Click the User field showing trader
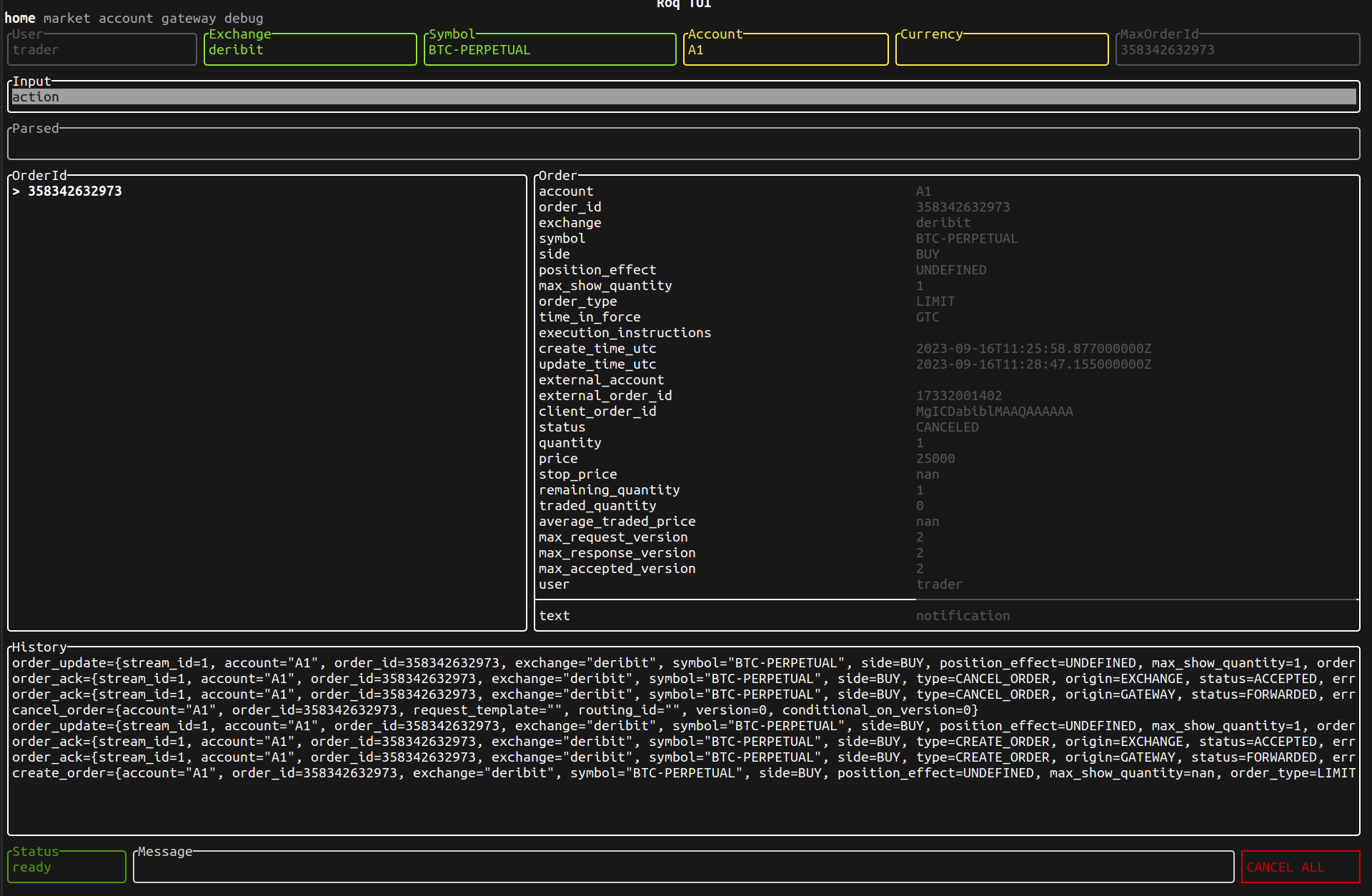The width and height of the screenshot is (1372, 896). [101, 49]
